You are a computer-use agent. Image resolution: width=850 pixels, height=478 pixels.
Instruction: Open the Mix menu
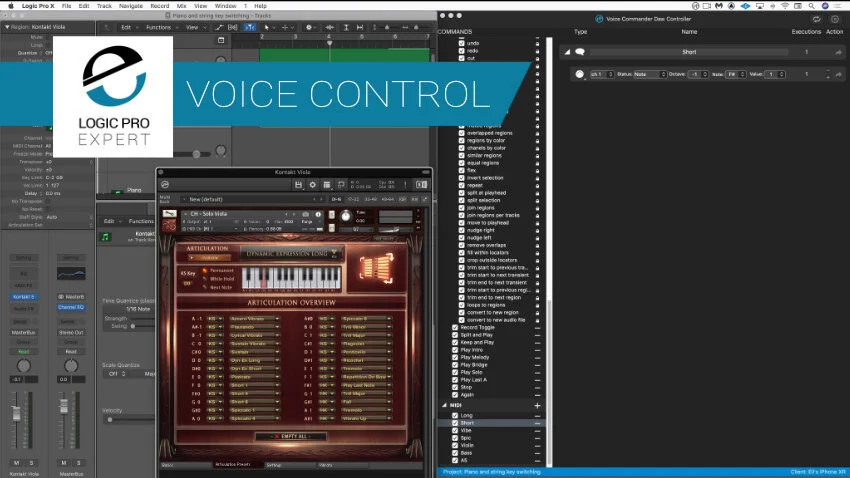click(182, 6)
